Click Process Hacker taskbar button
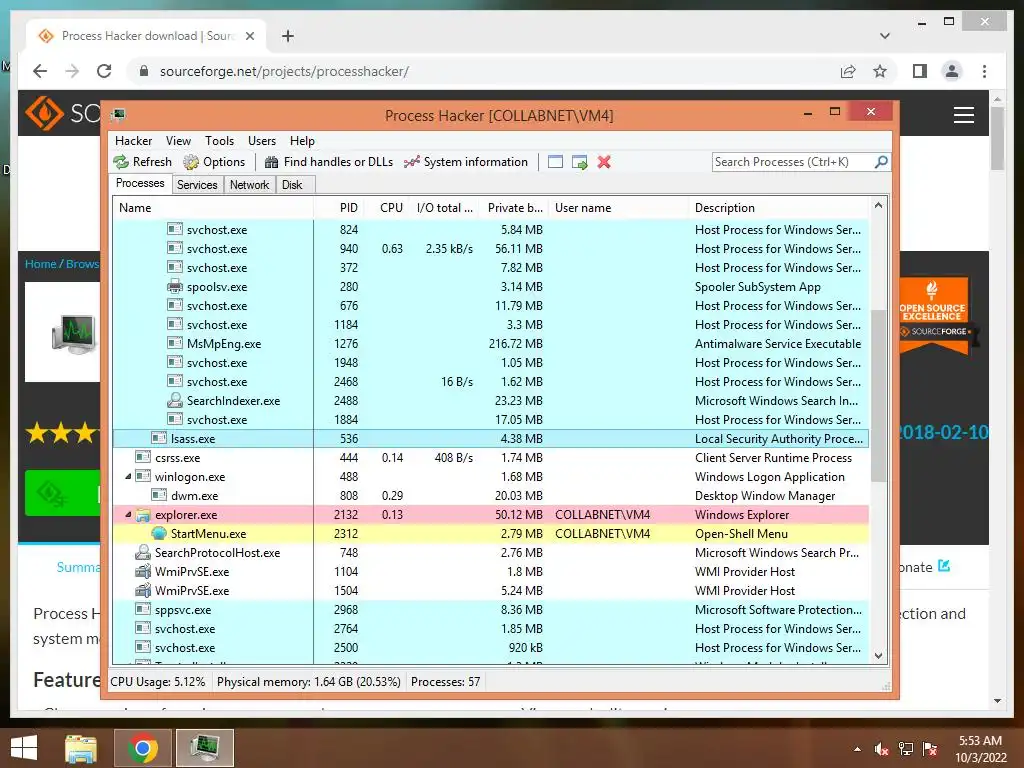This screenshot has width=1024, height=768. [x=205, y=748]
